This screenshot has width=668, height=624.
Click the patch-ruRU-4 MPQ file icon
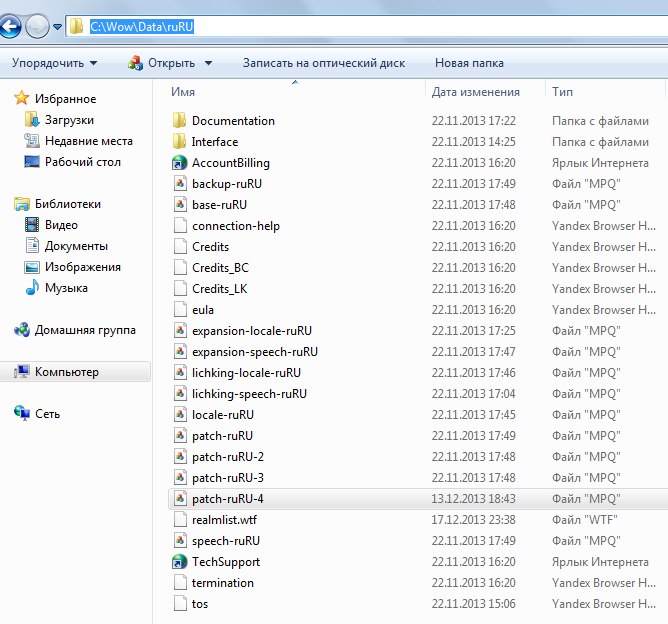180,498
